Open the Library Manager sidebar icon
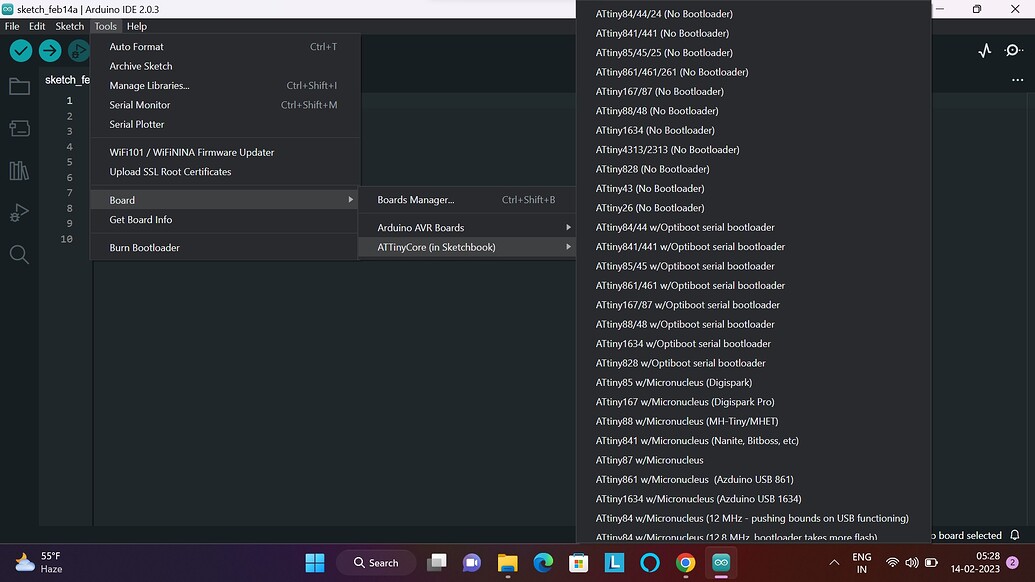Screen dimensions: 1035x582 (x=19, y=171)
